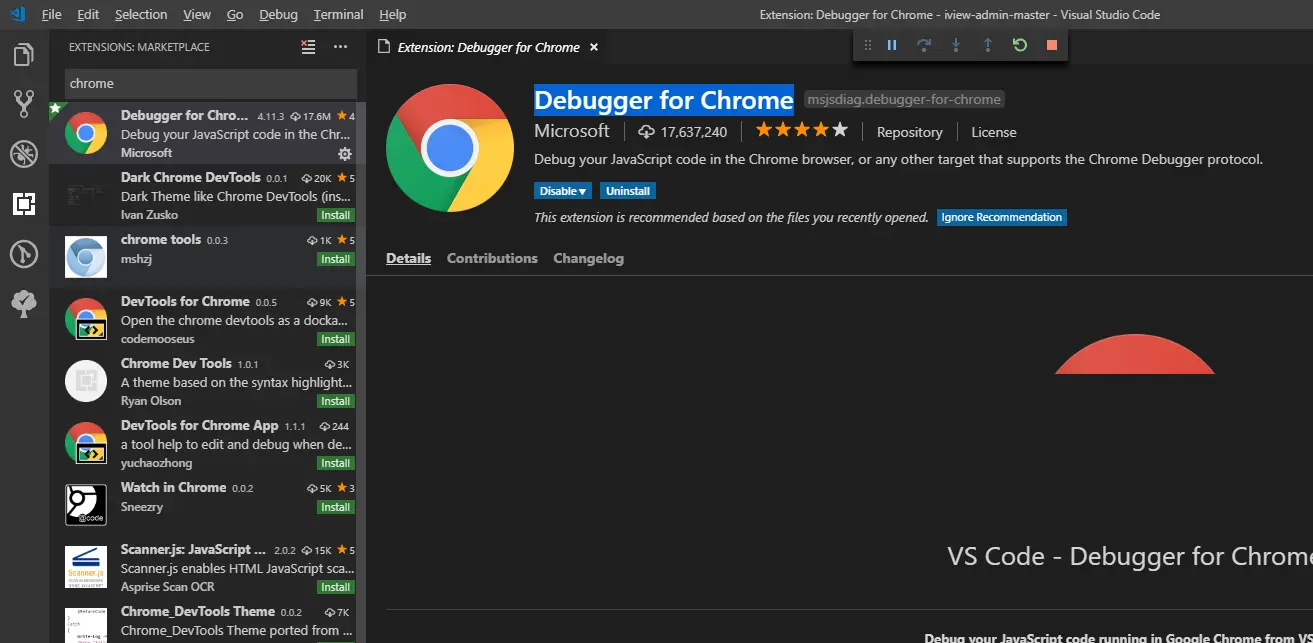Install Chrome Dev Tools by Ryan Olson
The width and height of the screenshot is (1313, 643).
point(336,401)
